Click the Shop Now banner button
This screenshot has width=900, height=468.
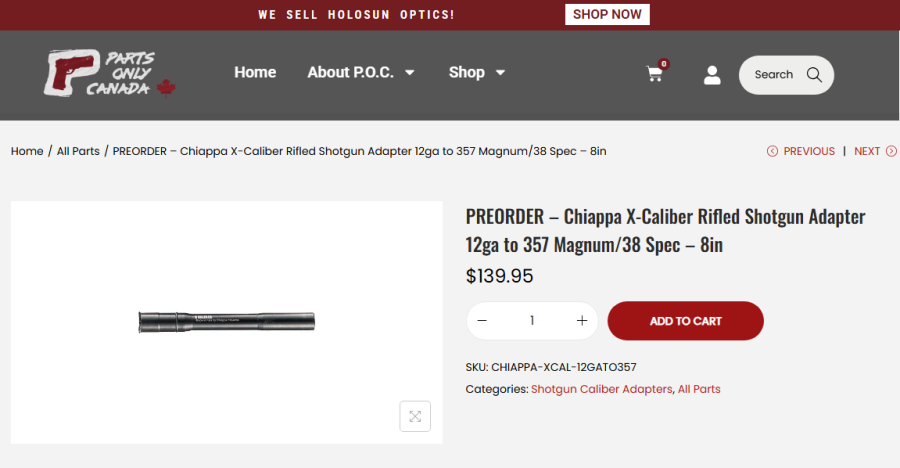tap(607, 15)
